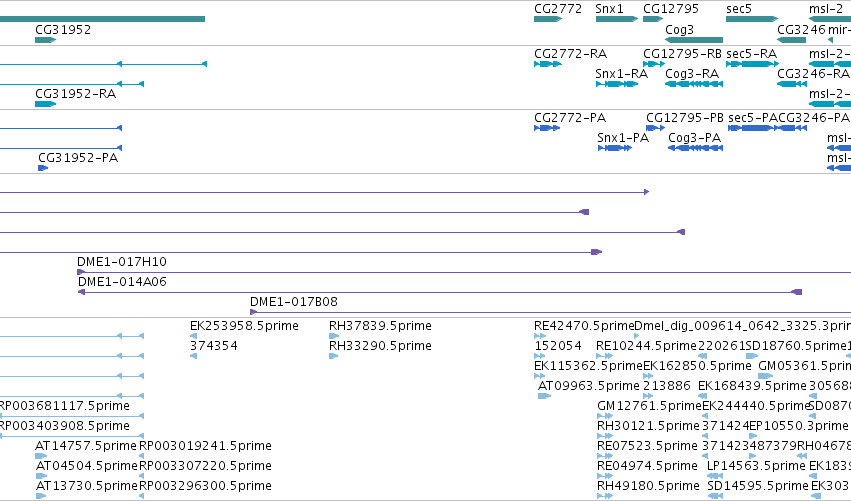
Task: Select the RP003307220.5prime EST glyph
Action: click(142, 476)
